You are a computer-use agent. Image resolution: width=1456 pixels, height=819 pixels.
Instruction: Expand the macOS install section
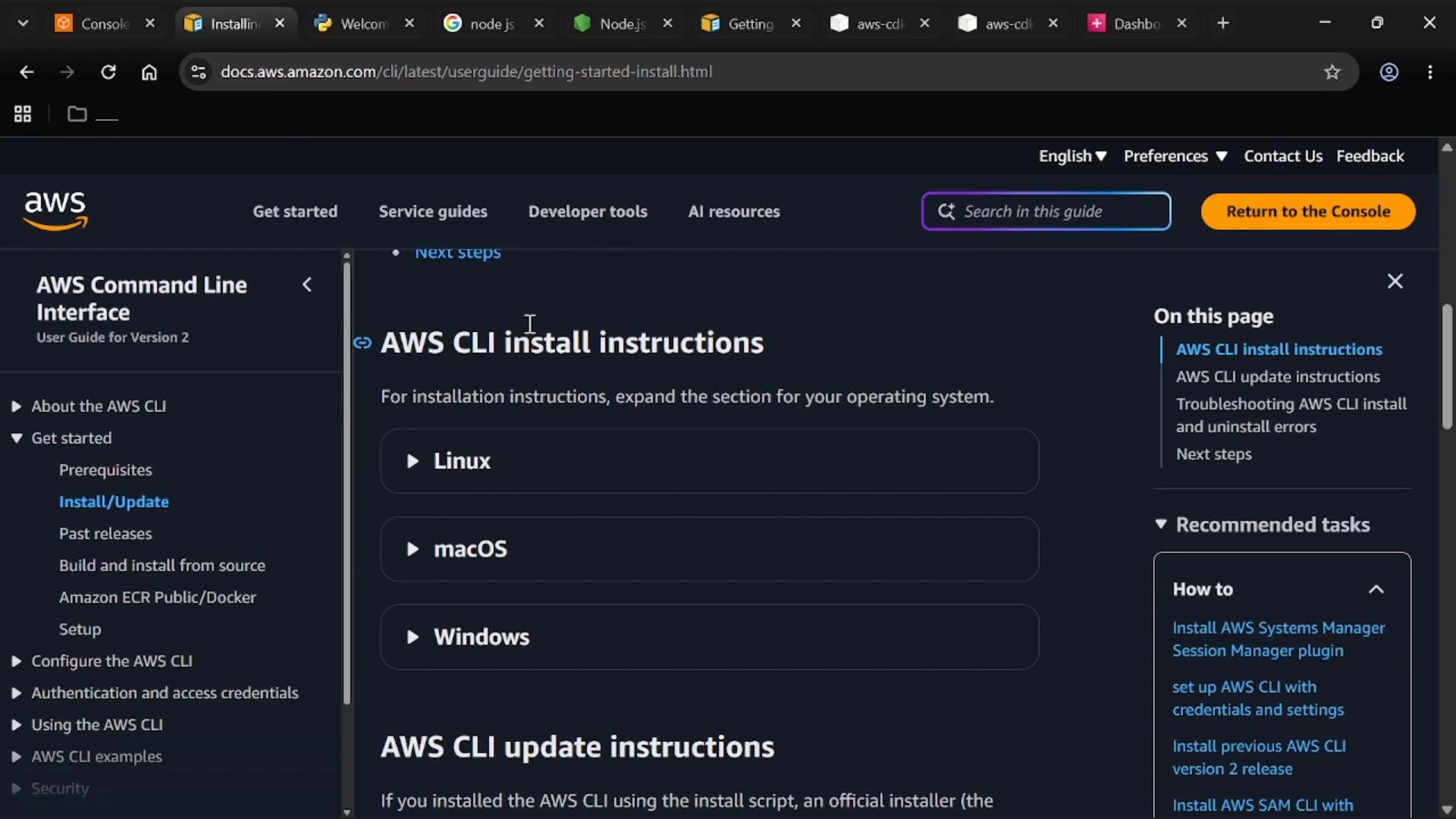click(x=710, y=549)
